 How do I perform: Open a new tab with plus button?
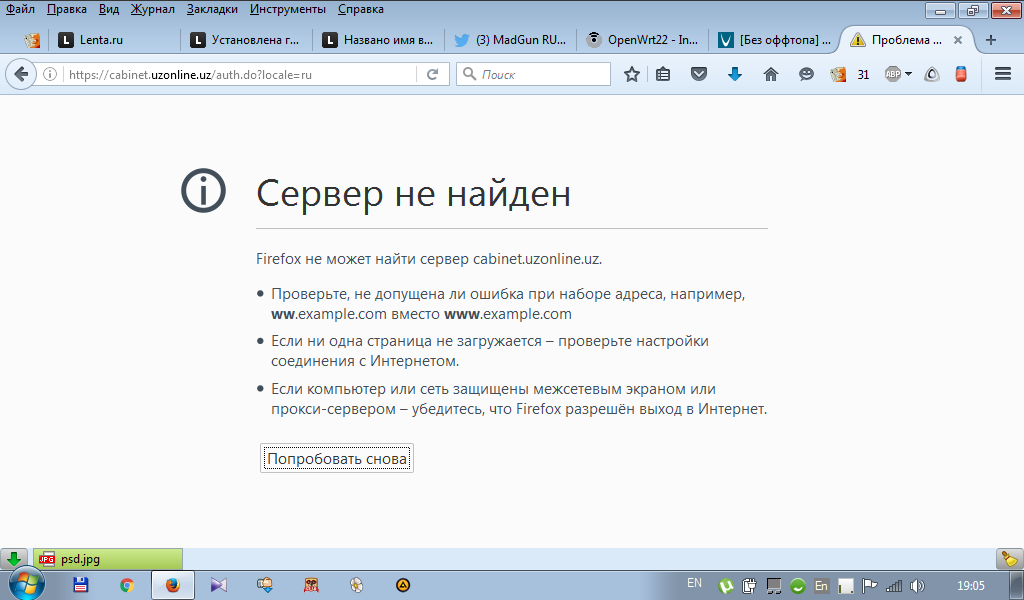[x=991, y=41]
